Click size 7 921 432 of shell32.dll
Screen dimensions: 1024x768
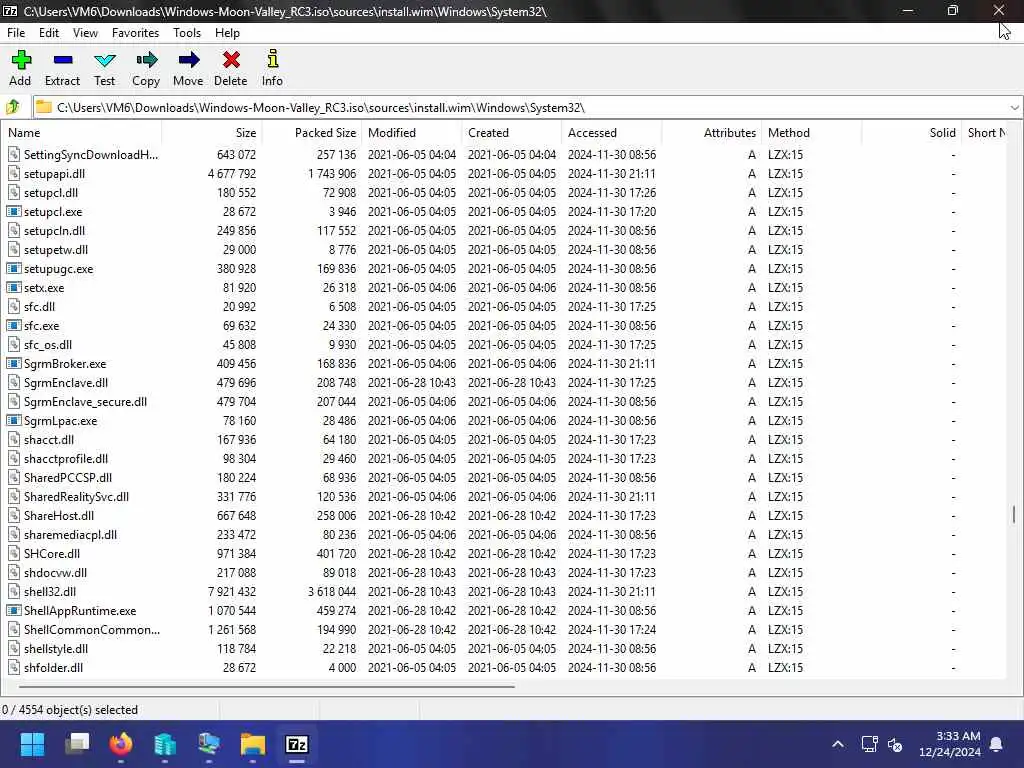[x=232, y=592]
